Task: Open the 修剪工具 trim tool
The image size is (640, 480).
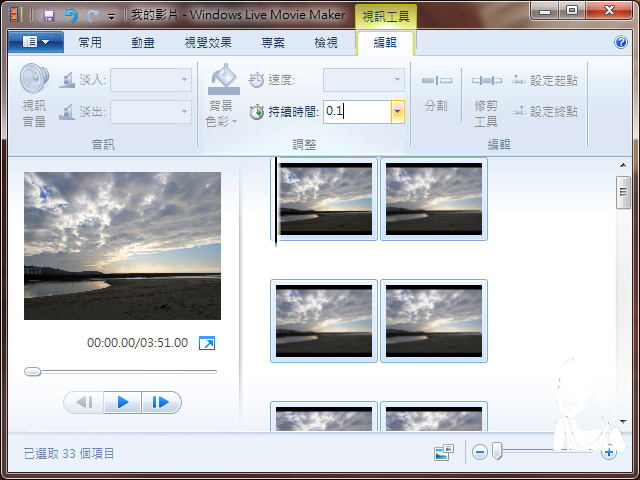Action: [486, 100]
